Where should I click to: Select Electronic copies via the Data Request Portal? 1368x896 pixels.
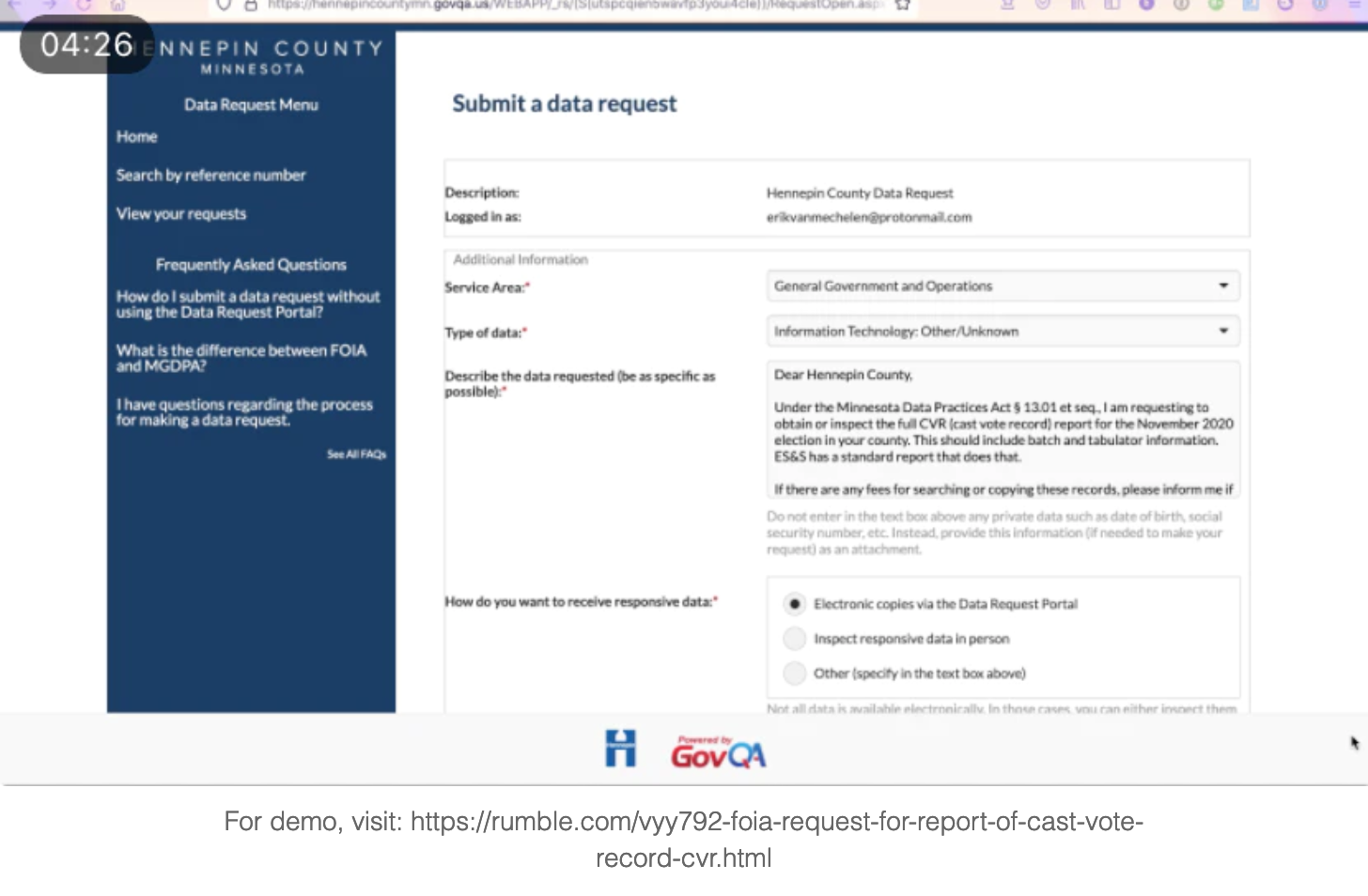[x=795, y=604]
